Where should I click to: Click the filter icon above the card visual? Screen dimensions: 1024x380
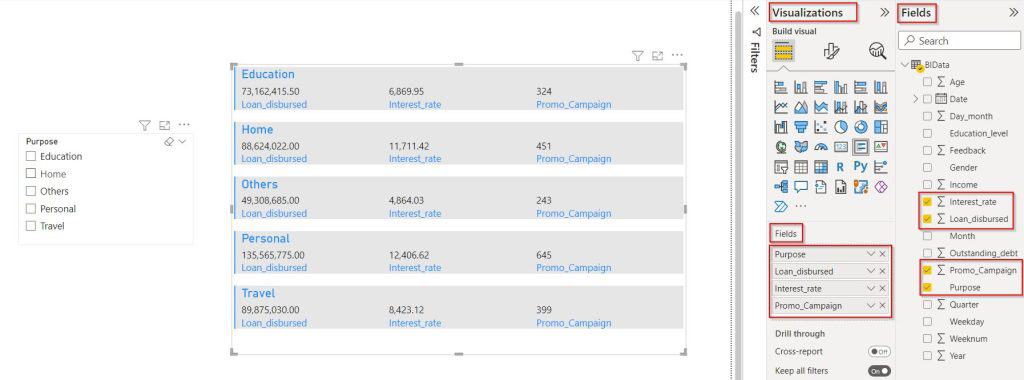click(x=638, y=56)
